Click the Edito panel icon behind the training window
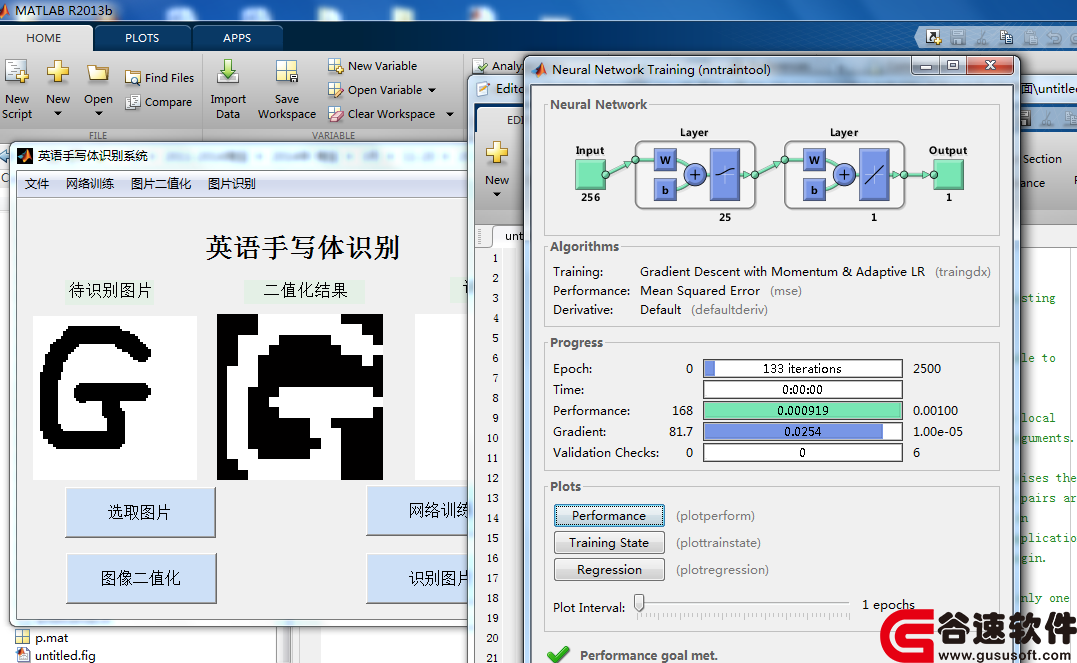The width and height of the screenshot is (1077, 663). tap(484, 89)
